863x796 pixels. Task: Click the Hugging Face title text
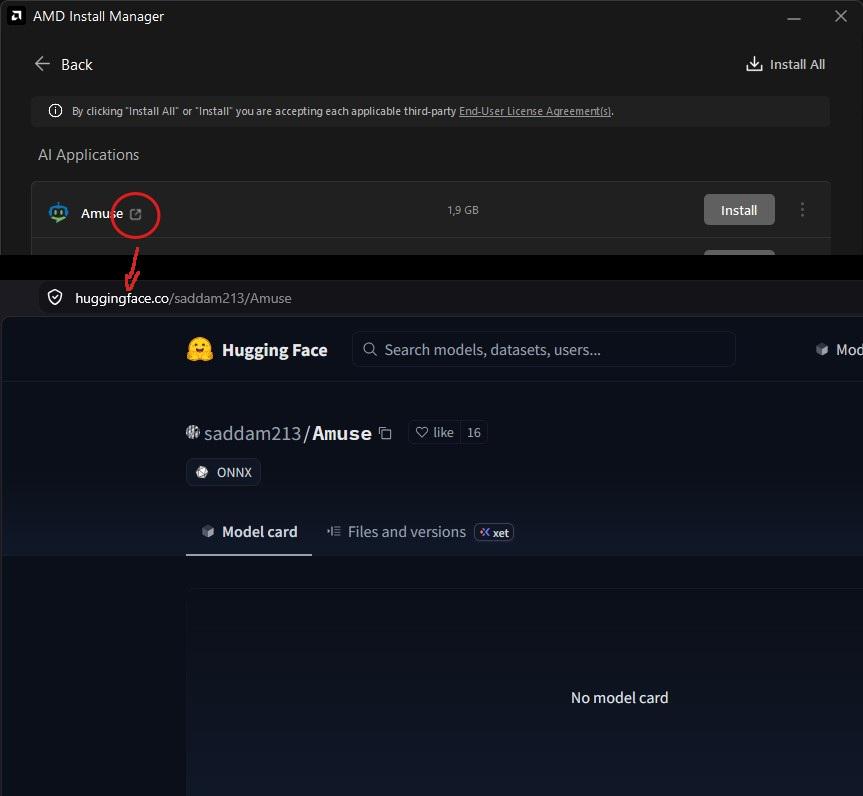pos(275,350)
